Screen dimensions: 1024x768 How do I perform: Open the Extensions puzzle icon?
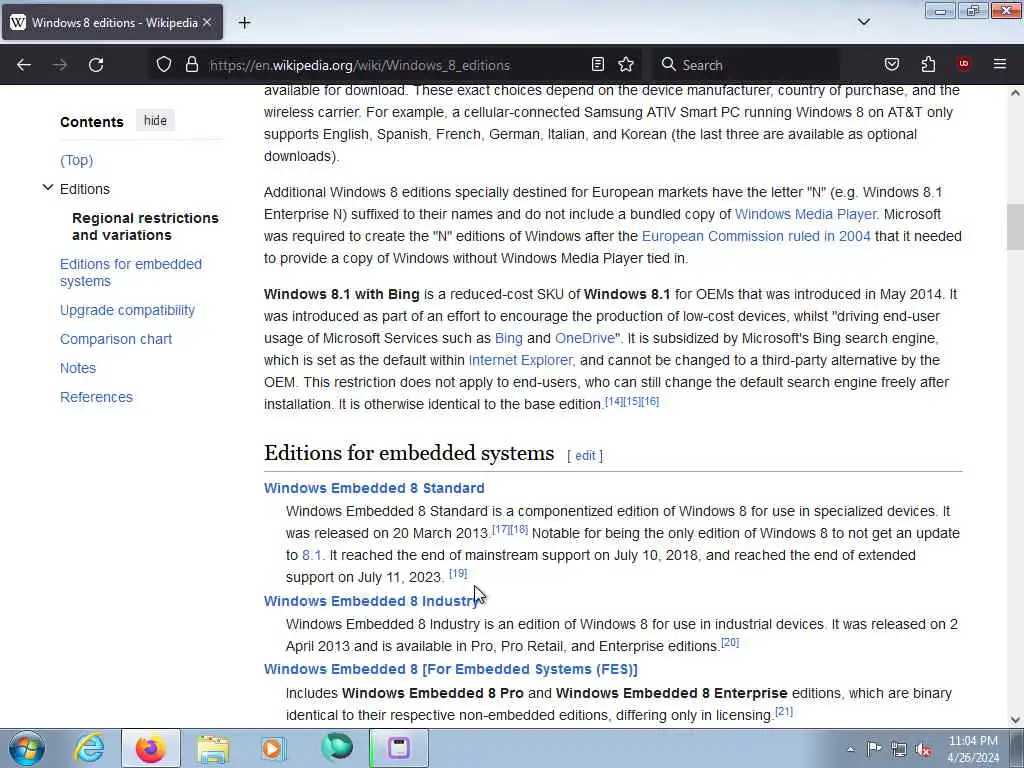(928, 65)
